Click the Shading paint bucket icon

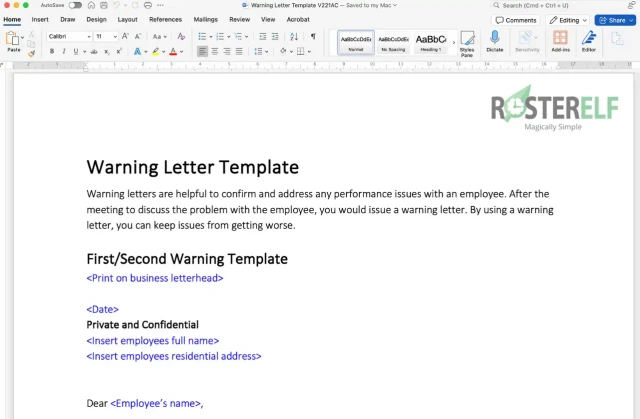[283, 51]
